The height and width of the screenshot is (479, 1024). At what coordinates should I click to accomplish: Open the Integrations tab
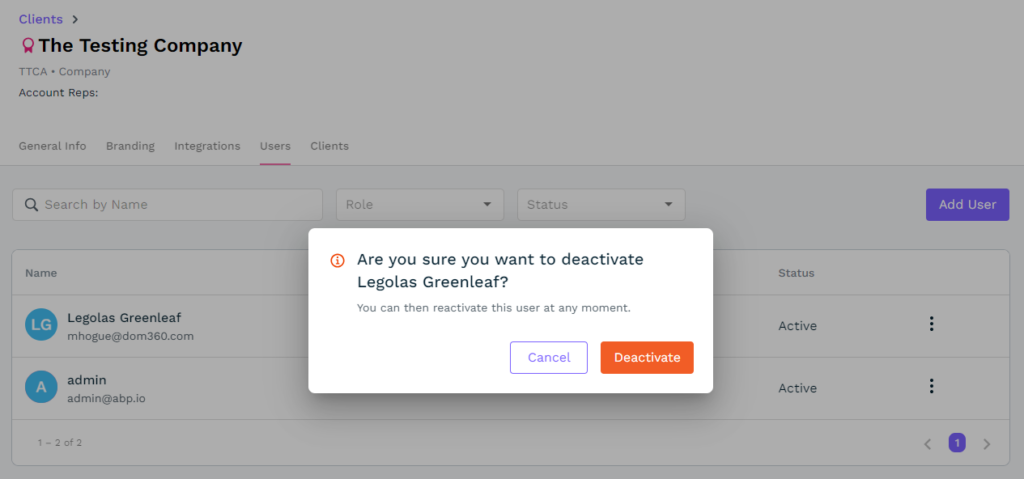pos(207,146)
